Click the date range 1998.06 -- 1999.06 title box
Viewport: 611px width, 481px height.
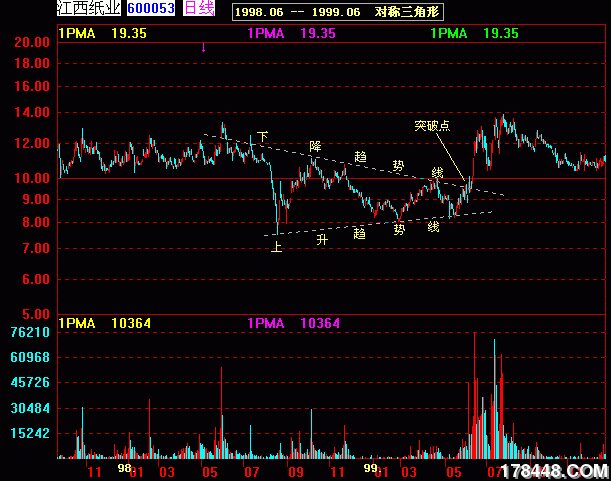pyautogui.click(x=337, y=12)
